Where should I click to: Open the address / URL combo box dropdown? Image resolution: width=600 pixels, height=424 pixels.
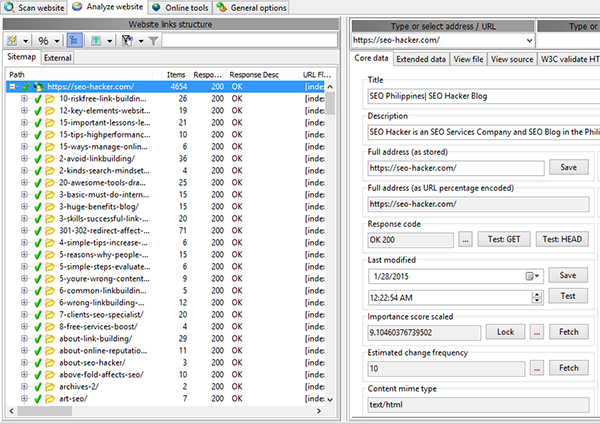tap(527, 40)
